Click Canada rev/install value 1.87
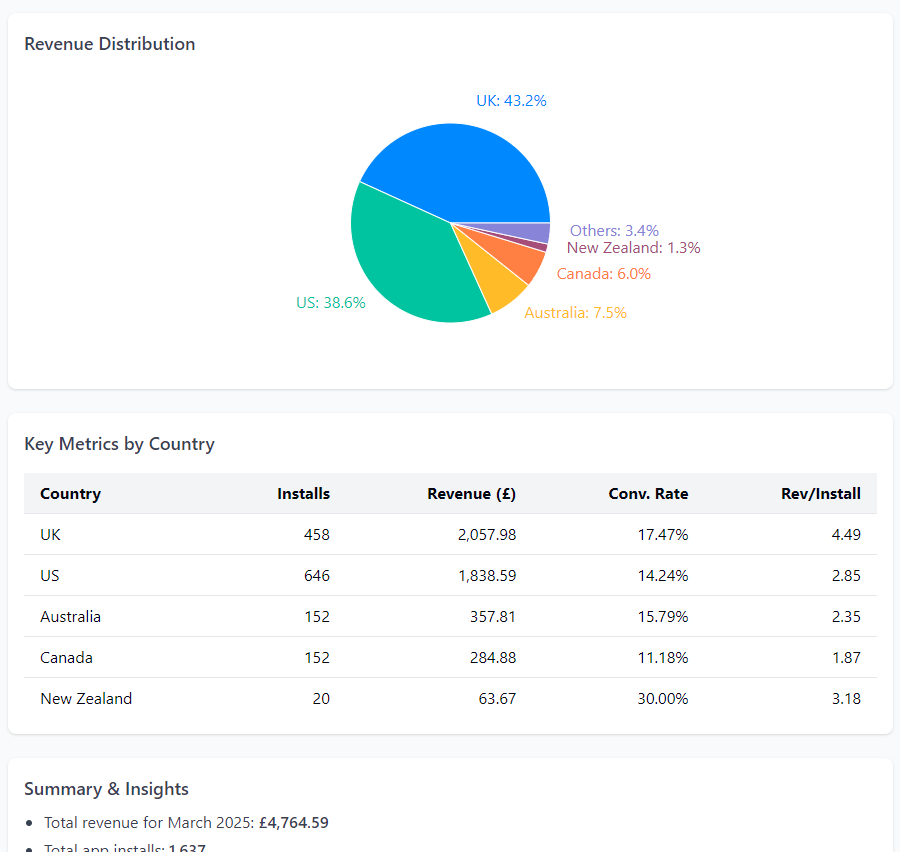This screenshot has height=852, width=900. click(x=847, y=658)
